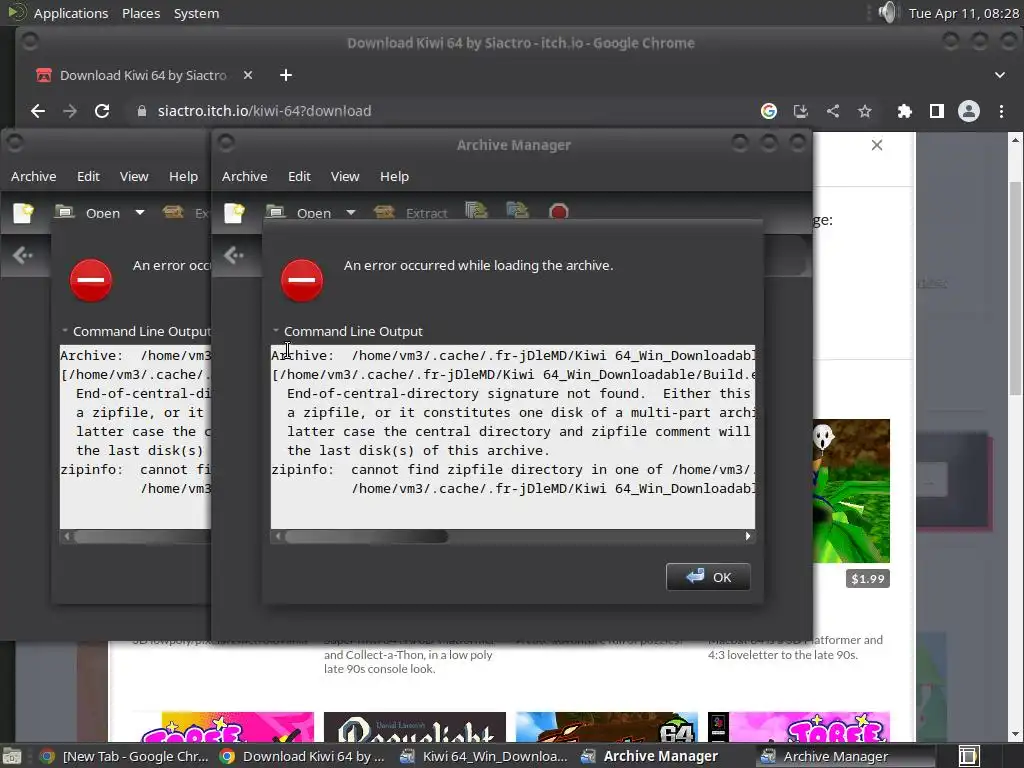
Task: Open Chrome extensions puzzle icon
Action: [x=904, y=111]
